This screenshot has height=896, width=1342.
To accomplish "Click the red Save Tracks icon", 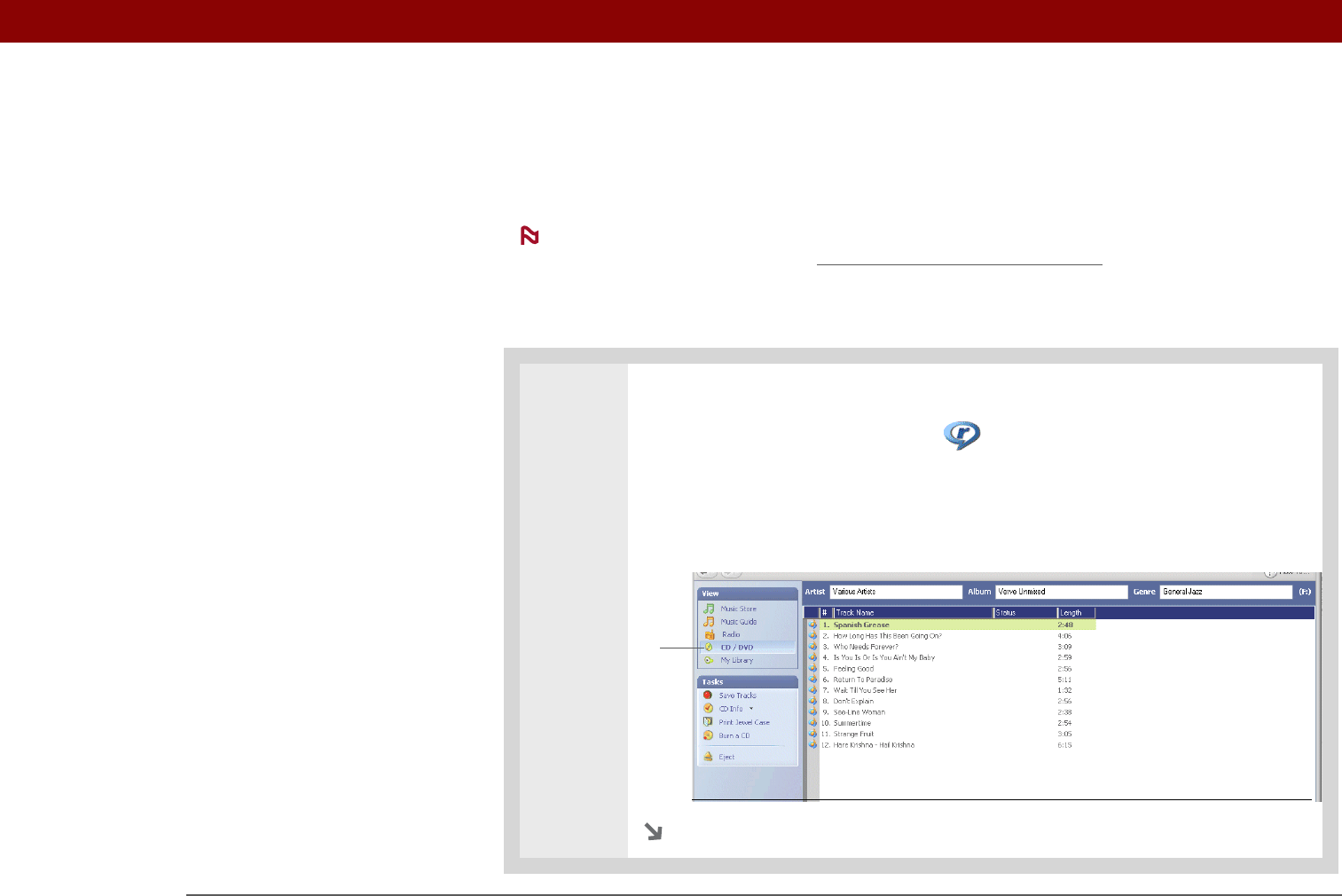I will coord(708,696).
